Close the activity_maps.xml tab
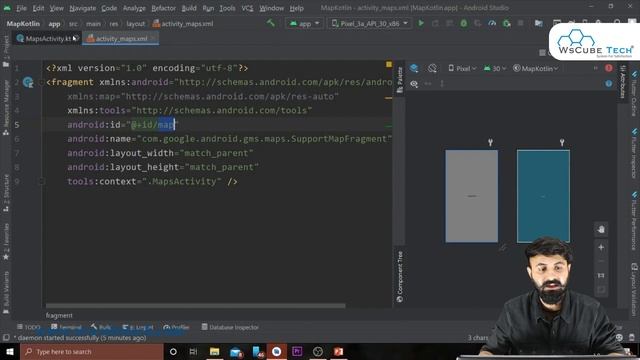 coord(153,38)
